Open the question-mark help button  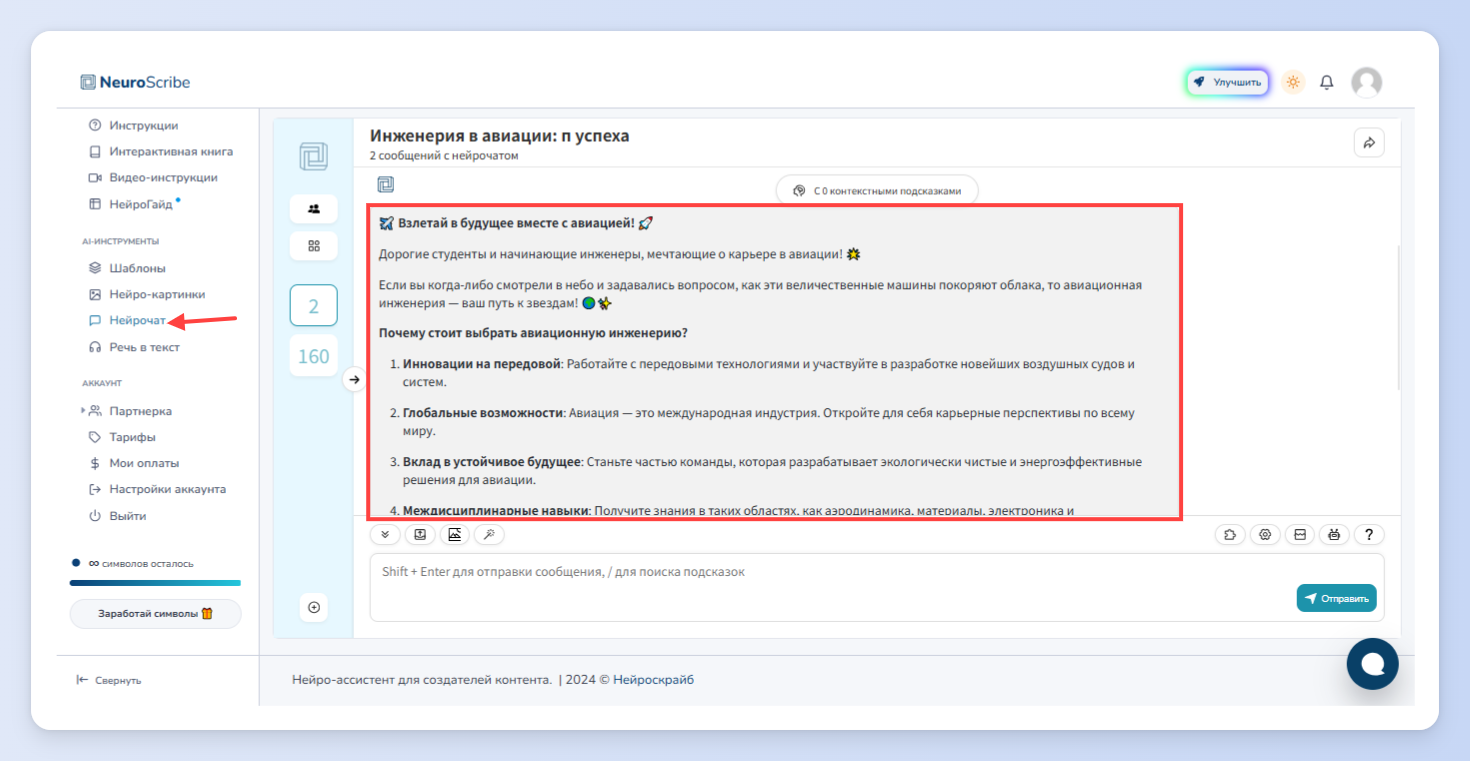(x=1369, y=535)
